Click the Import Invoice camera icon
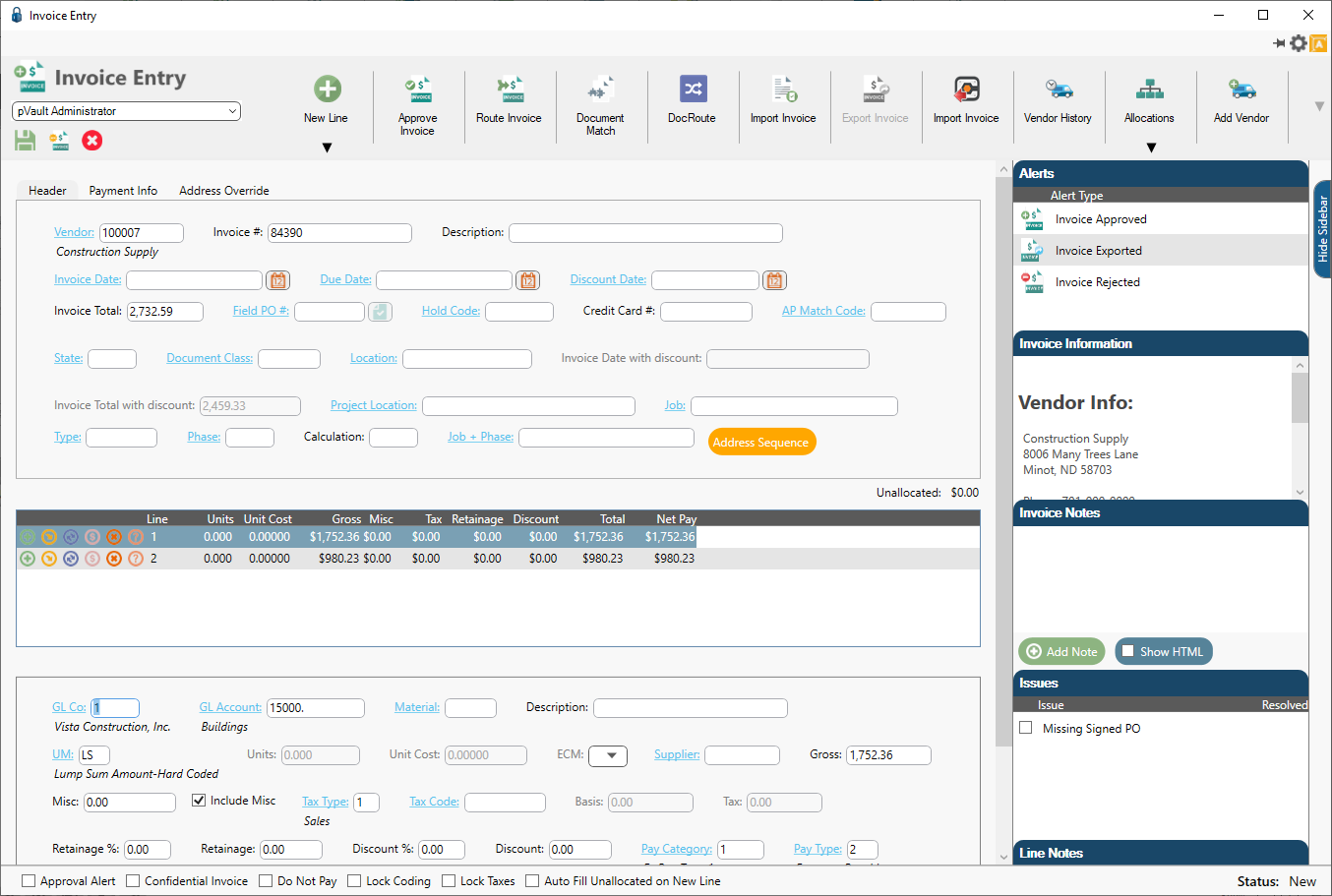 (x=967, y=90)
